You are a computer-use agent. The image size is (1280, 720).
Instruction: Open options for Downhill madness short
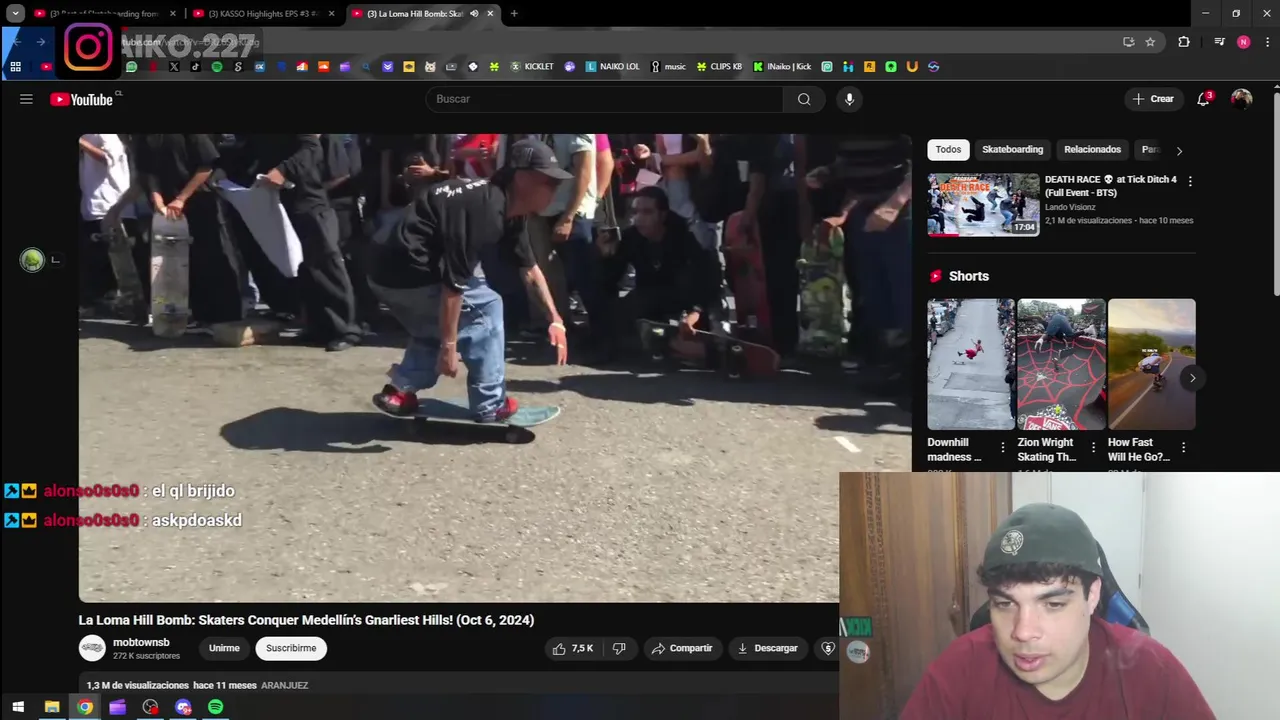(x=1003, y=448)
